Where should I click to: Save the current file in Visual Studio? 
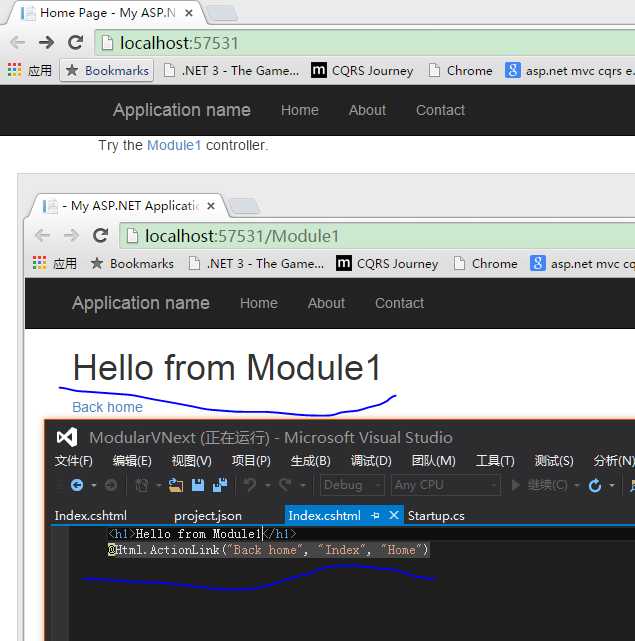click(x=198, y=485)
